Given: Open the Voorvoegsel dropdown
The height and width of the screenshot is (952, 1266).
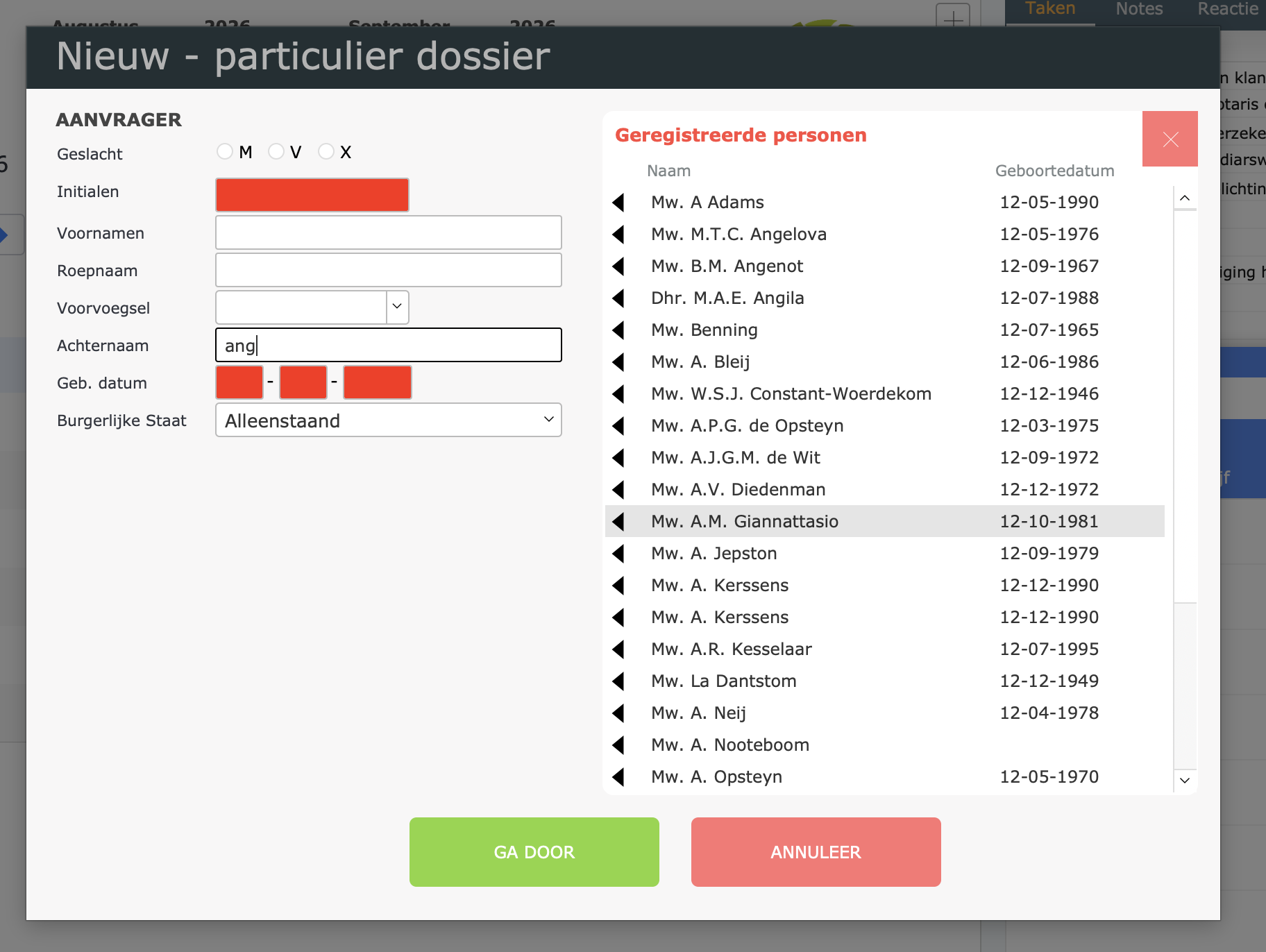Looking at the screenshot, I should (x=397, y=307).
